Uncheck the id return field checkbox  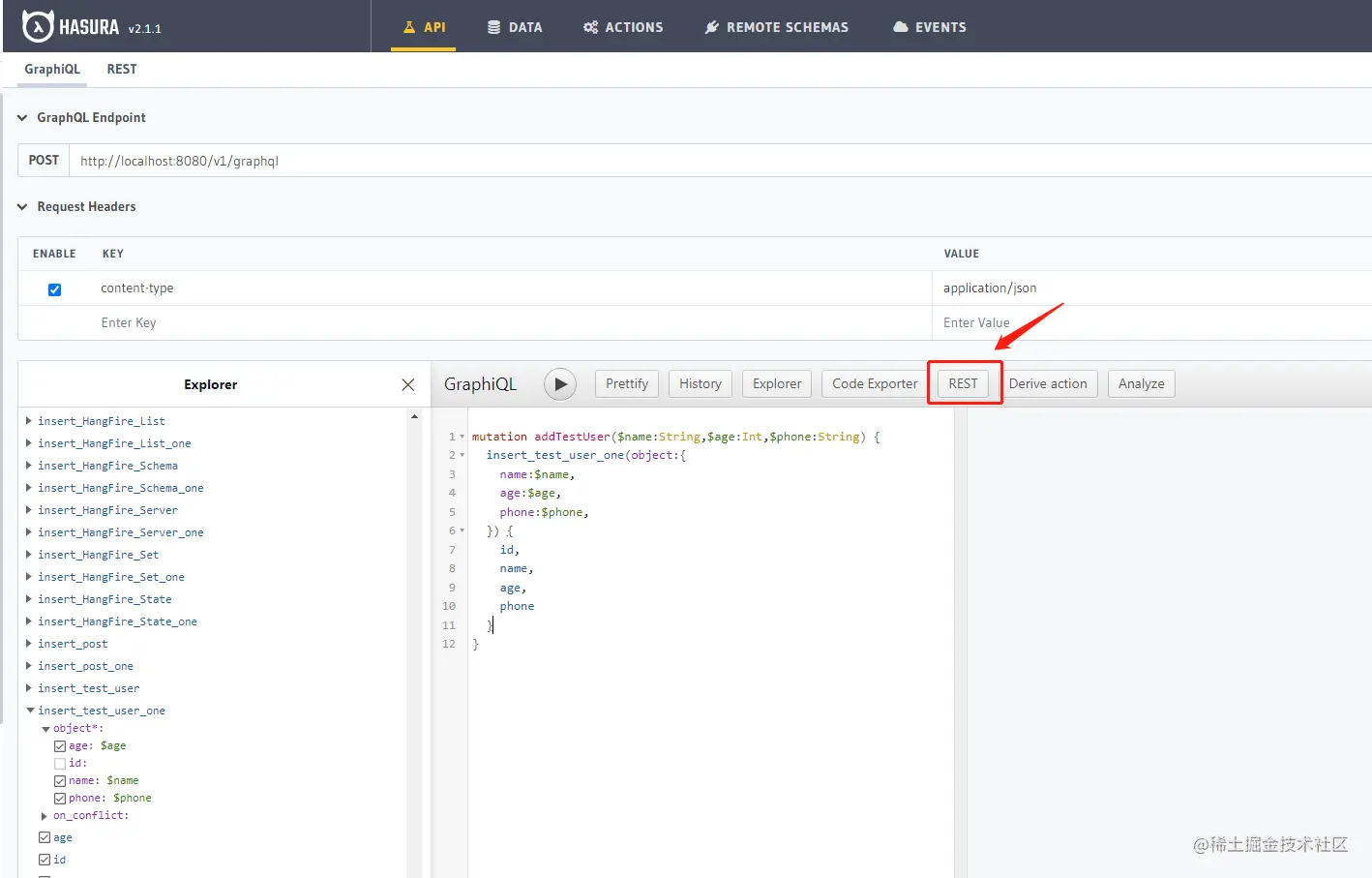point(45,860)
